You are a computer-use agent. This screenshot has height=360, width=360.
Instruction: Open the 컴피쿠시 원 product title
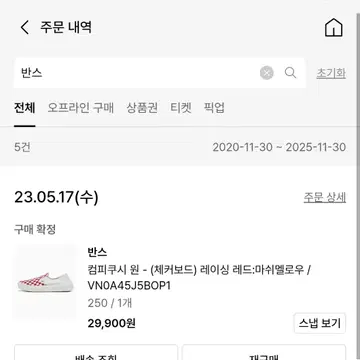(x=199, y=277)
